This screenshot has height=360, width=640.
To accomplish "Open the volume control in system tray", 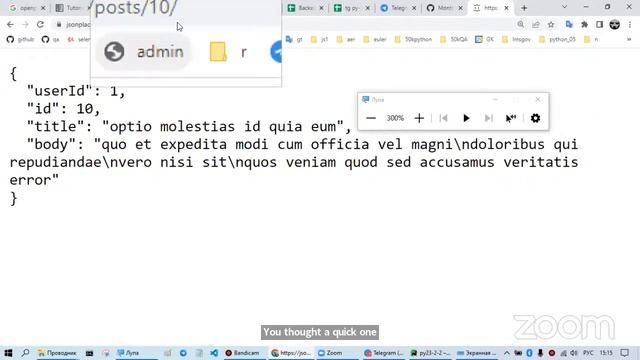I will click(x=574, y=353).
